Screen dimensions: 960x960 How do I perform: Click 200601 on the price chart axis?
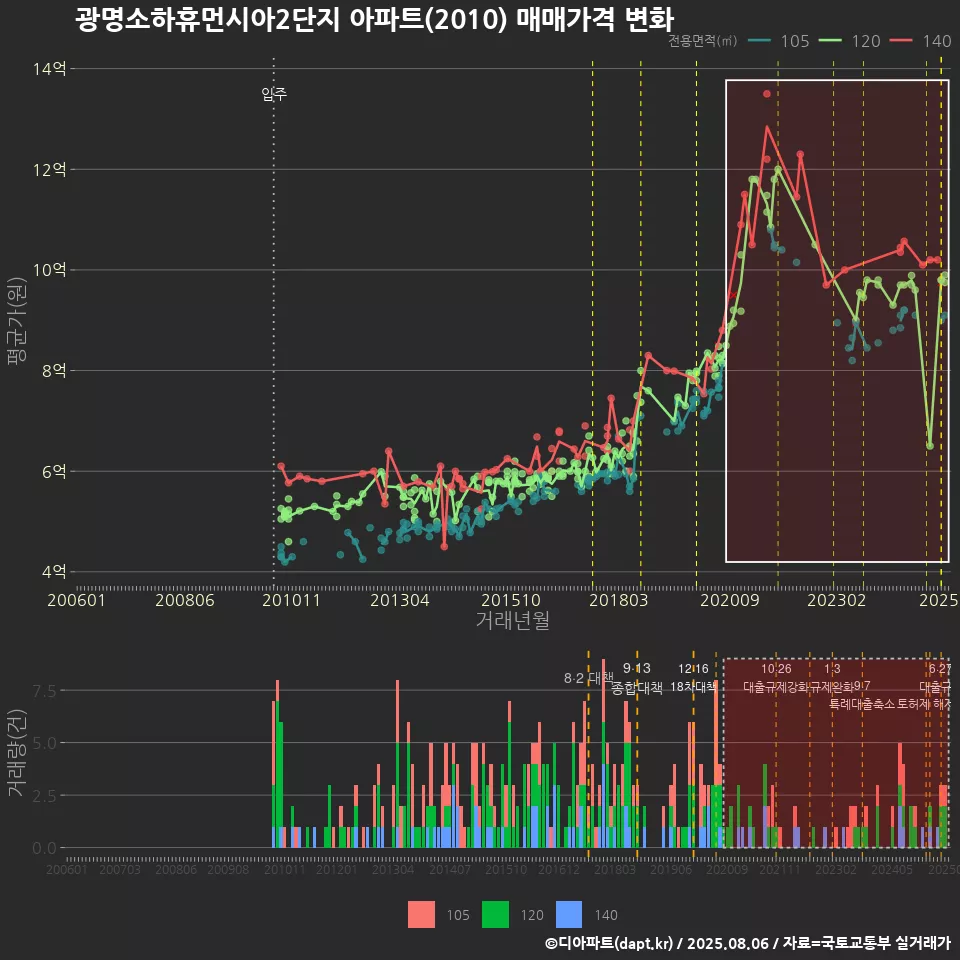coord(77,600)
